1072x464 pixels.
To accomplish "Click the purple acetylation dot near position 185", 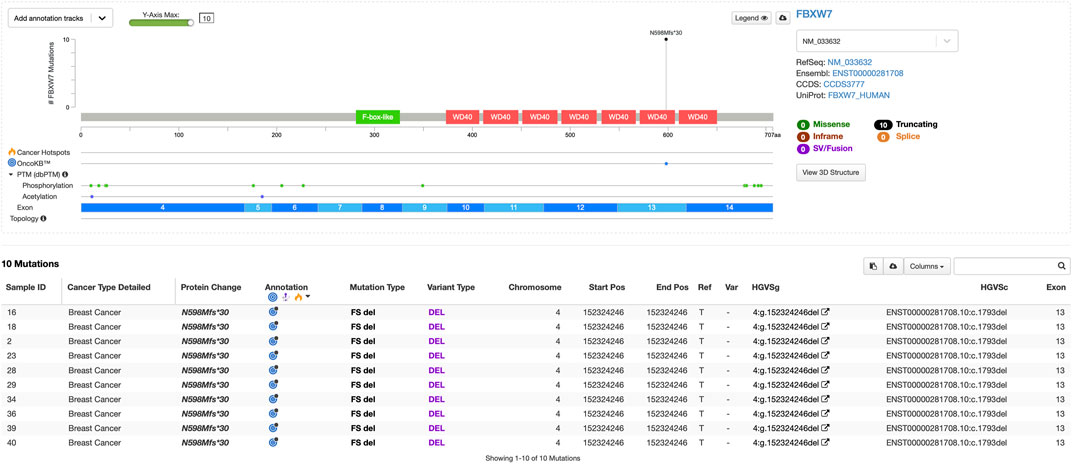I will [262, 197].
